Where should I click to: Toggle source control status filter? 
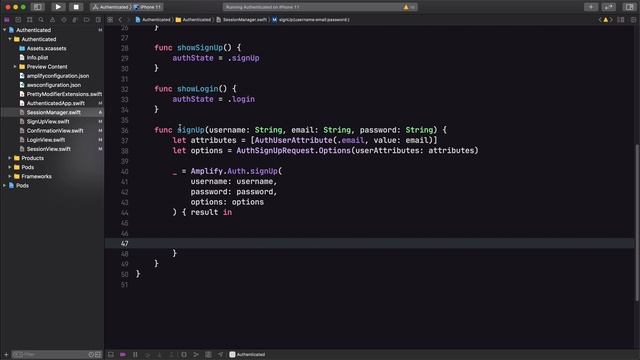pyautogui.click(x=98, y=354)
